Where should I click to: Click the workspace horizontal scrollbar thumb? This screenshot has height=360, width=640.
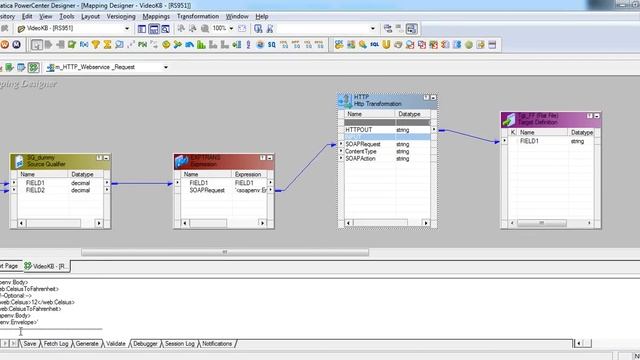click(x=225, y=253)
